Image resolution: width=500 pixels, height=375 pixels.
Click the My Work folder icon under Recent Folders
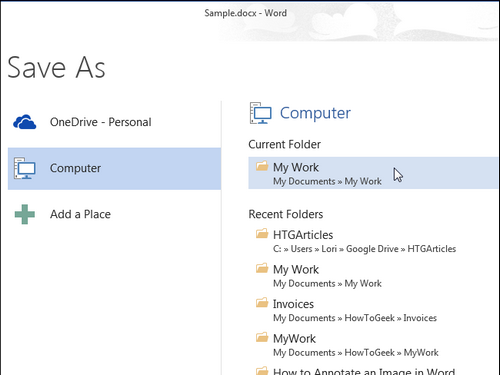[262, 268]
